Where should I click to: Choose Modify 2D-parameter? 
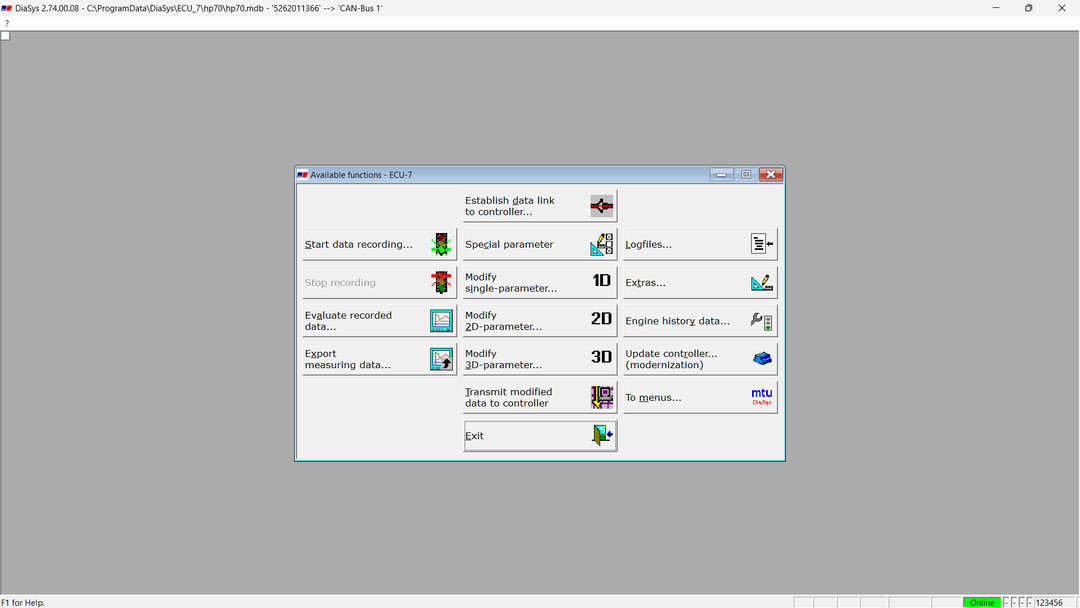tap(539, 321)
